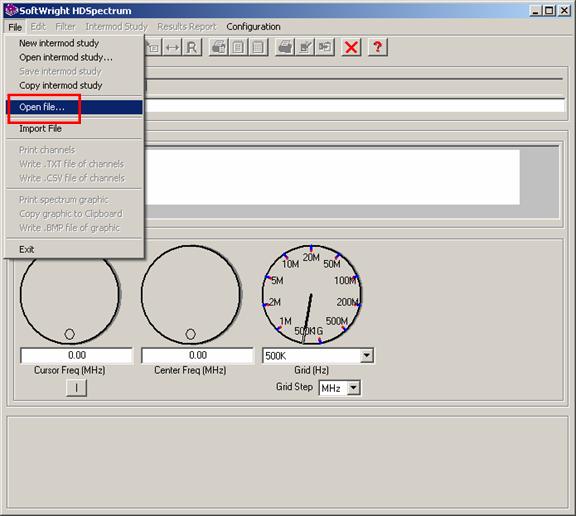Image resolution: width=576 pixels, height=516 pixels.
Task: Click Write .CSV file of channels
Action: 72,178
